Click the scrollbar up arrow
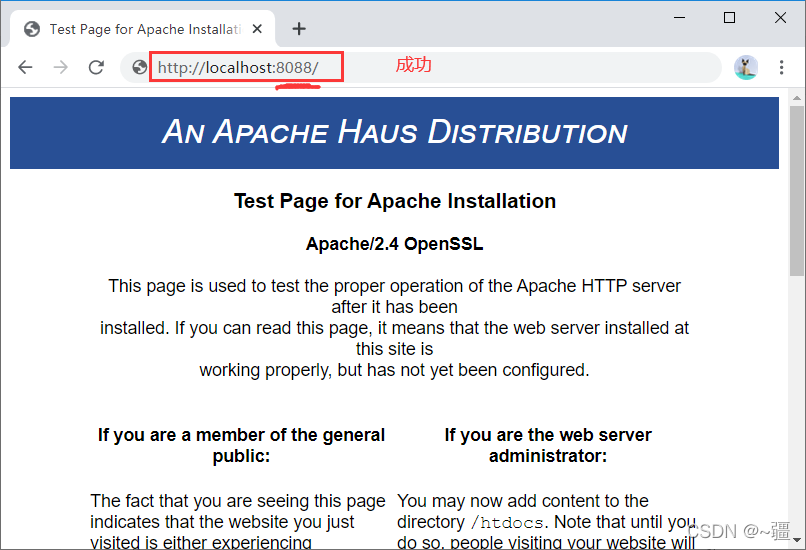 (797, 98)
